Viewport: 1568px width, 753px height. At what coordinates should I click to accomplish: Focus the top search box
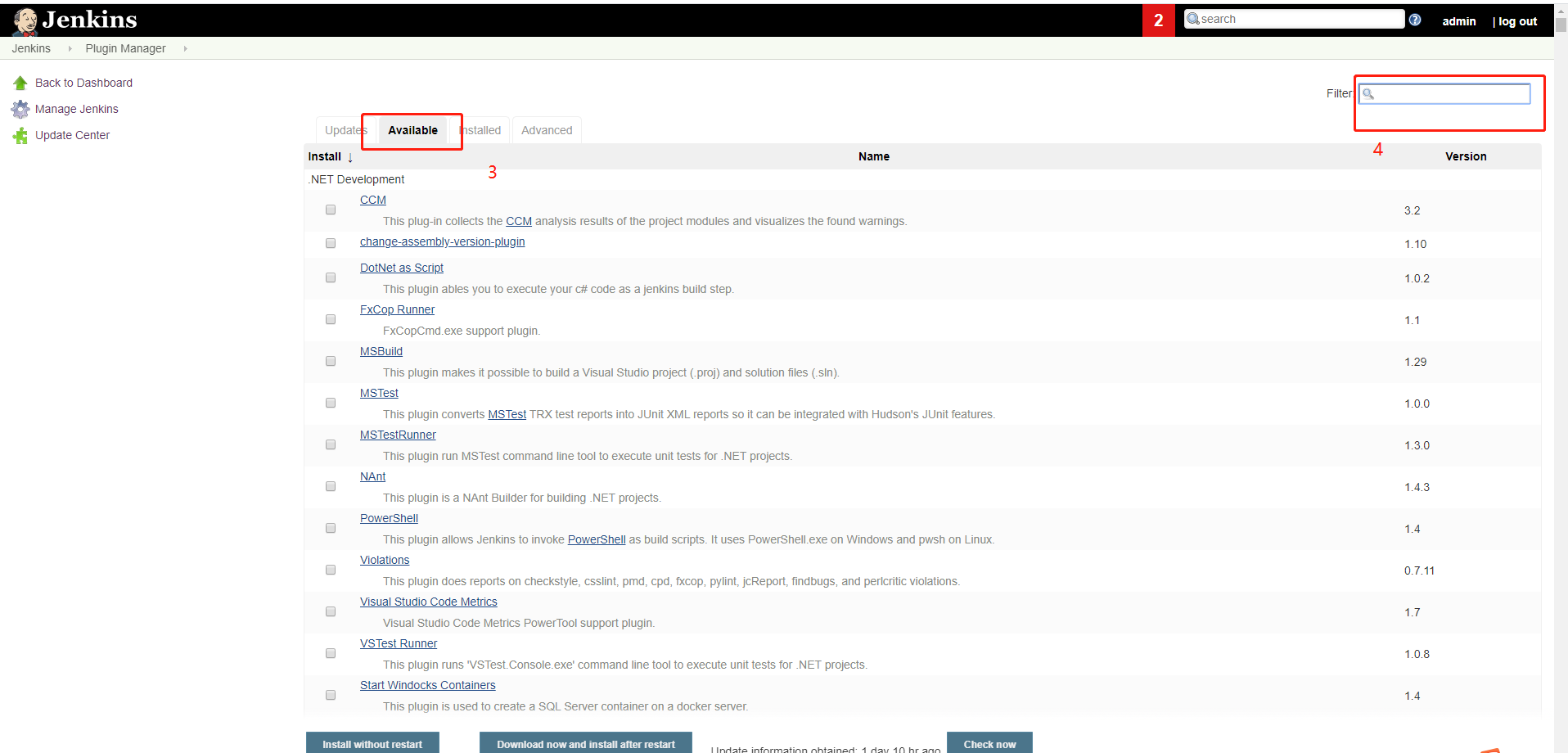click(1294, 19)
